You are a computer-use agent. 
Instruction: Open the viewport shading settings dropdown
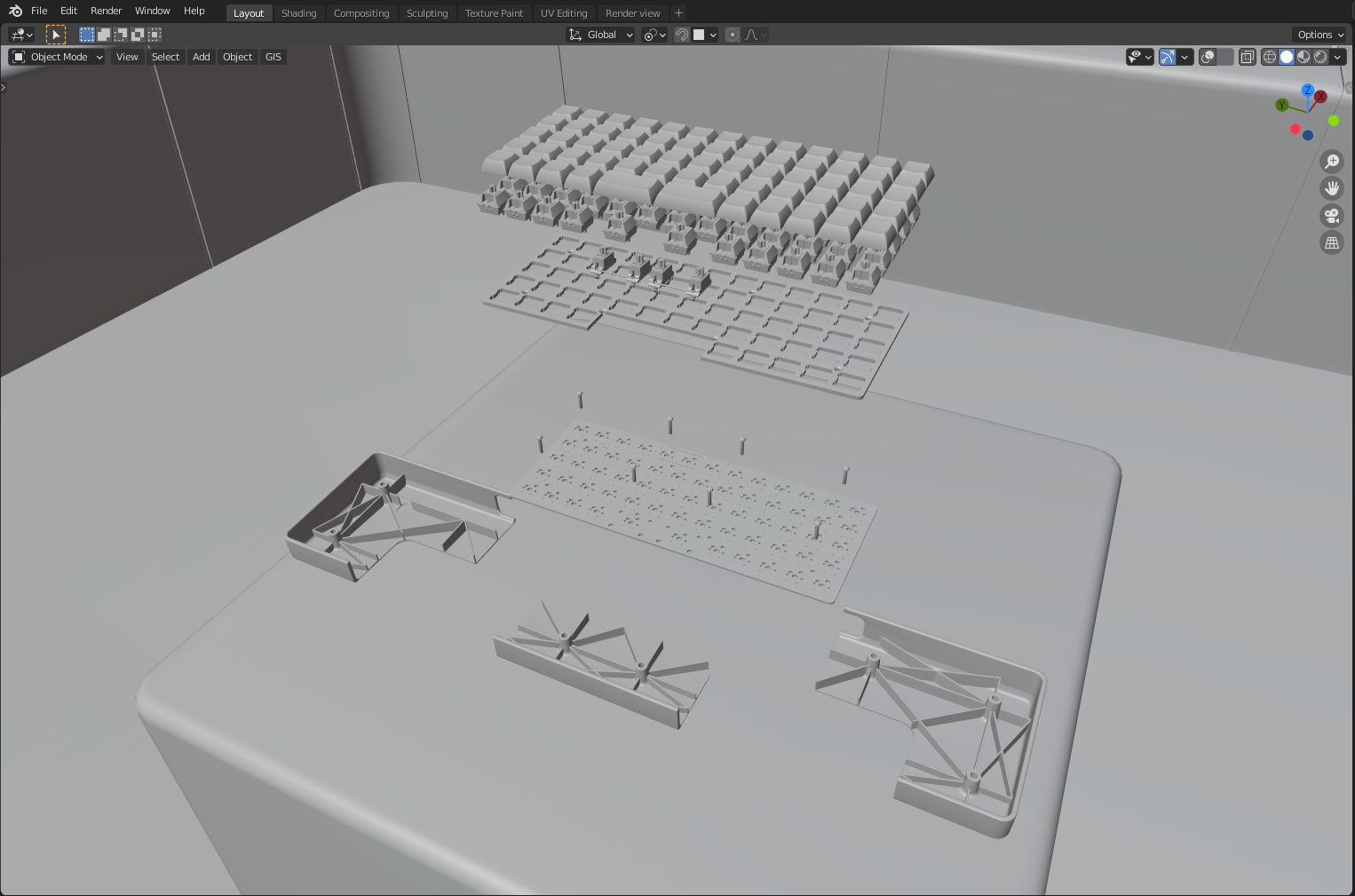coord(1337,57)
